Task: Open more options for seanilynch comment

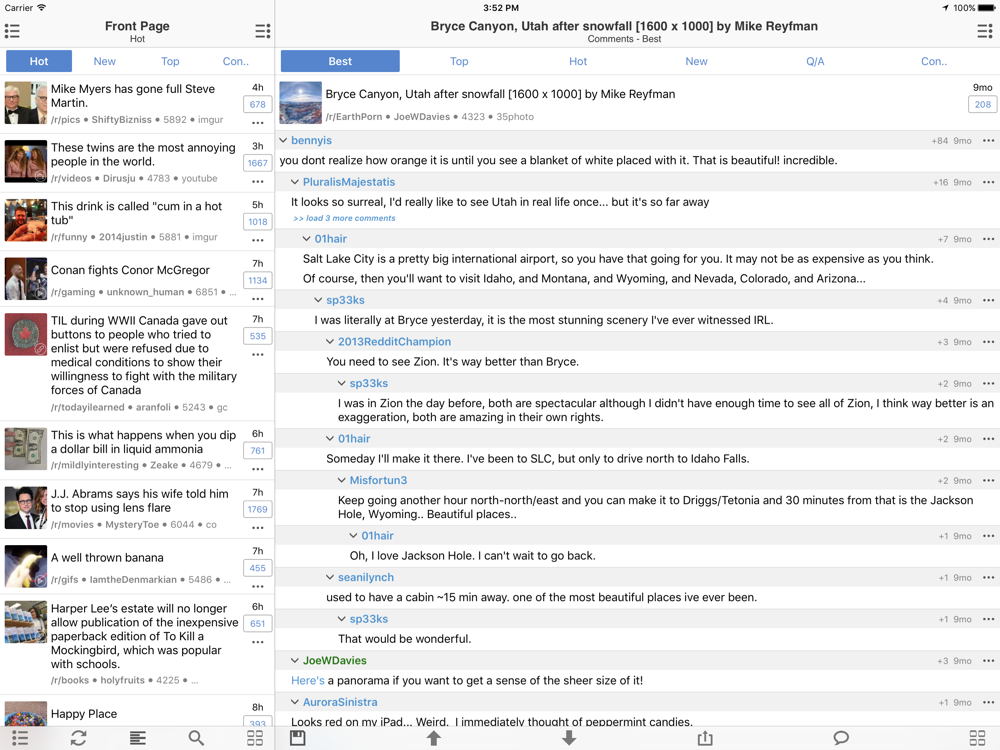Action: (x=989, y=577)
